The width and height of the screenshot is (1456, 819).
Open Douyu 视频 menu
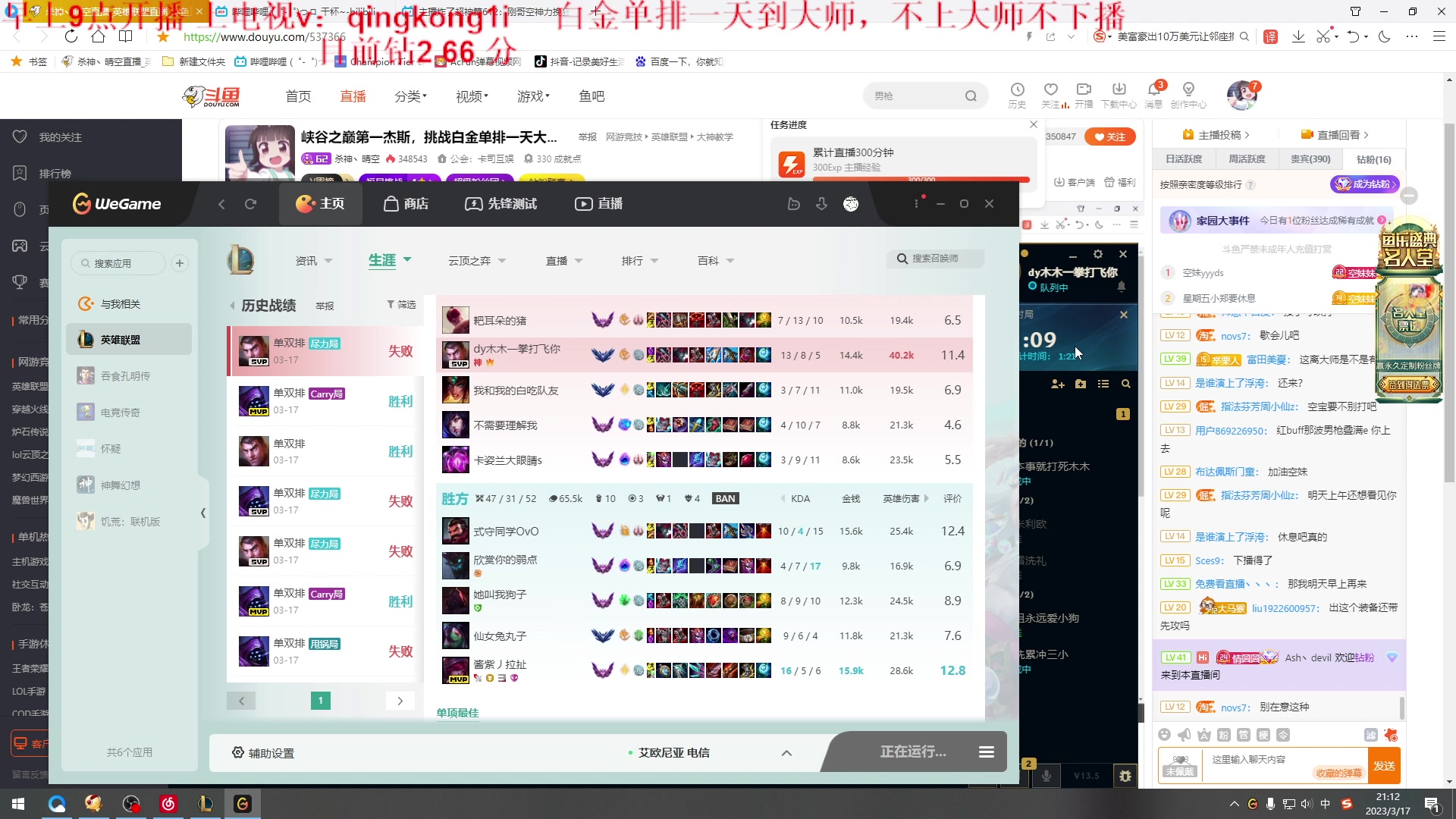(x=472, y=96)
